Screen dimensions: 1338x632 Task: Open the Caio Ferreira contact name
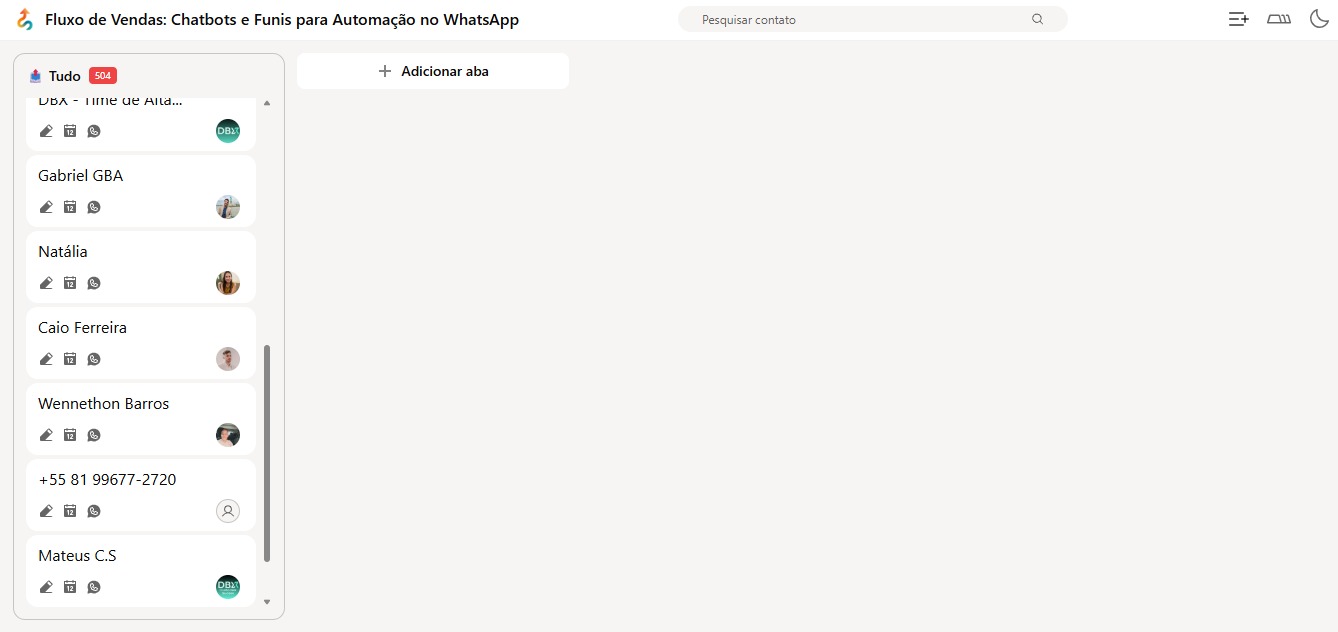pos(82,328)
